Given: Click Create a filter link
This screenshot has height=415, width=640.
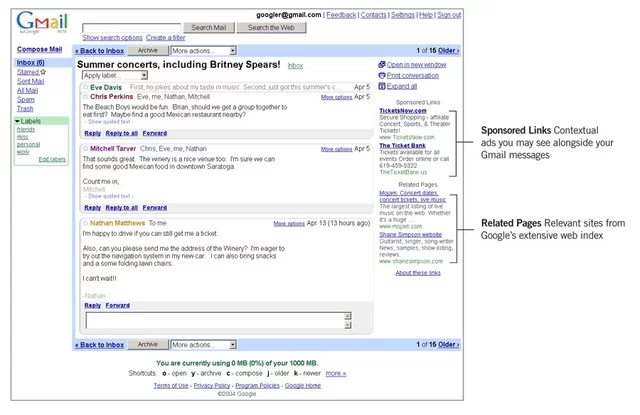Looking at the screenshot, I should click(x=165, y=38).
